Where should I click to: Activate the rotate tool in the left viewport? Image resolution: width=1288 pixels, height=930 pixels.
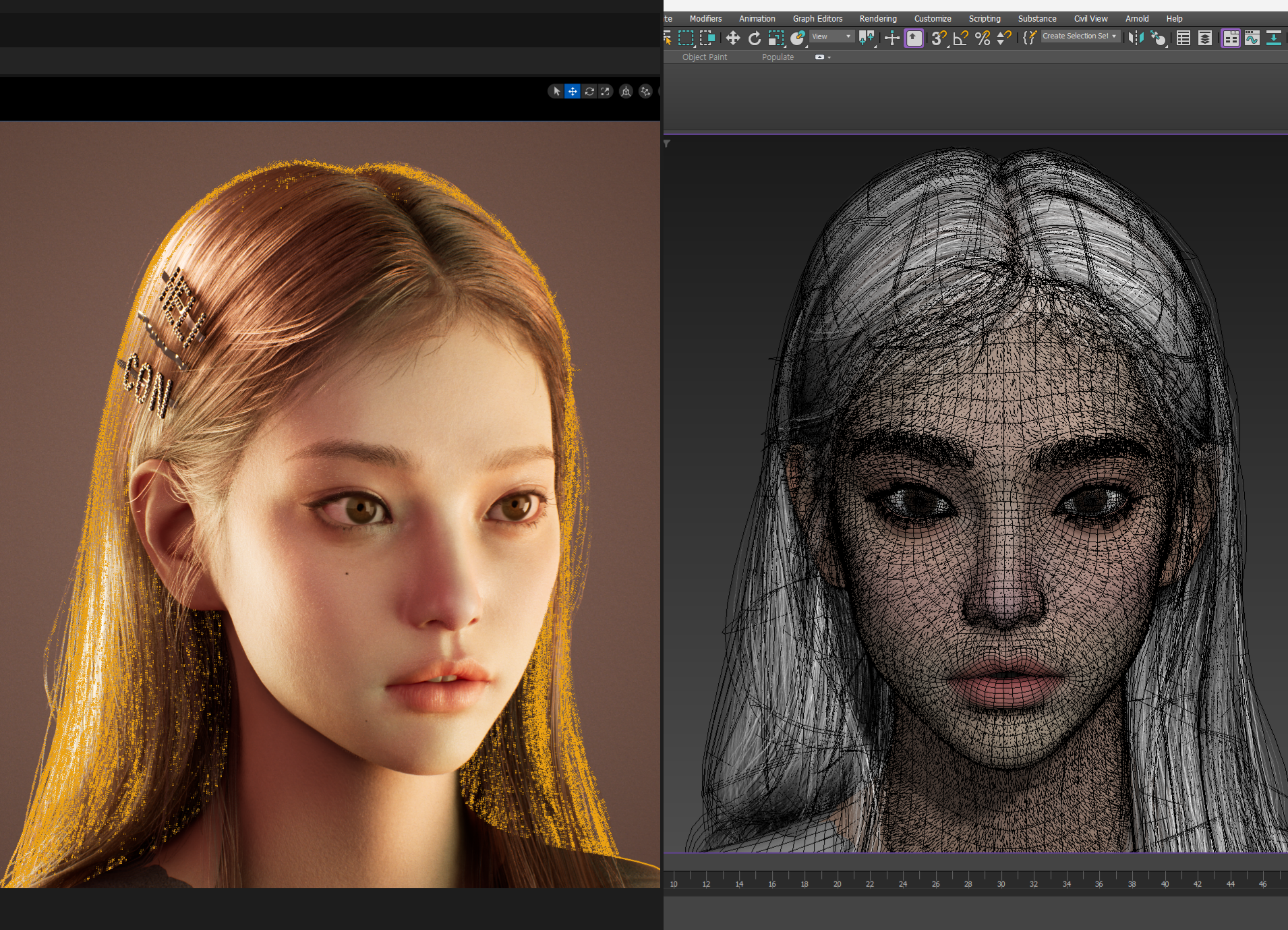click(589, 91)
